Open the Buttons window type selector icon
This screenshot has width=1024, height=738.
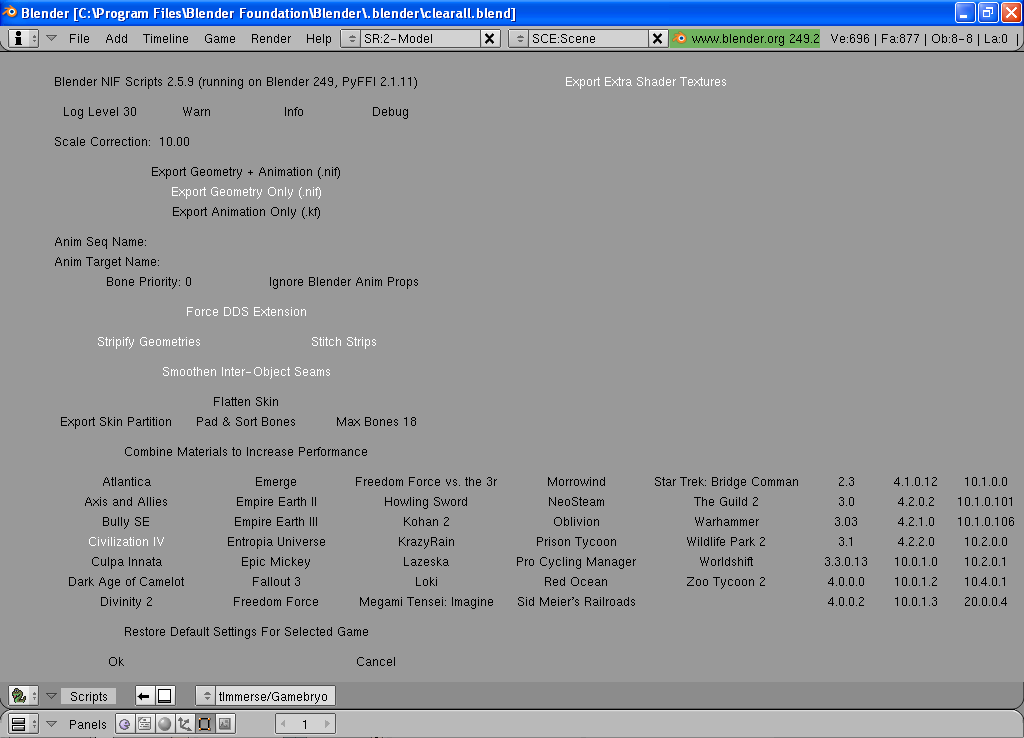[x=24, y=724]
